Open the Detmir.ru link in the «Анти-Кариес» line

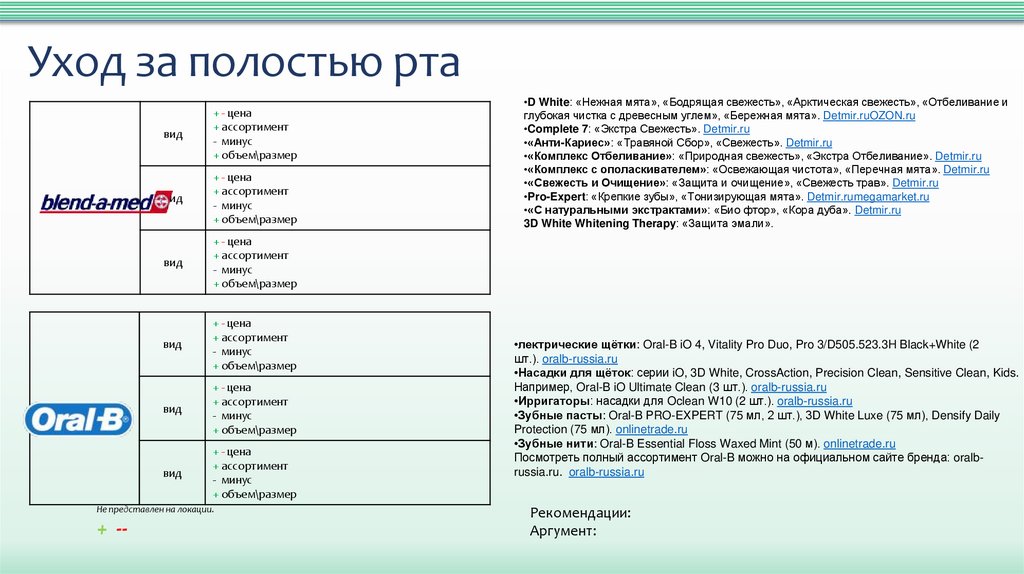tap(808, 143)
